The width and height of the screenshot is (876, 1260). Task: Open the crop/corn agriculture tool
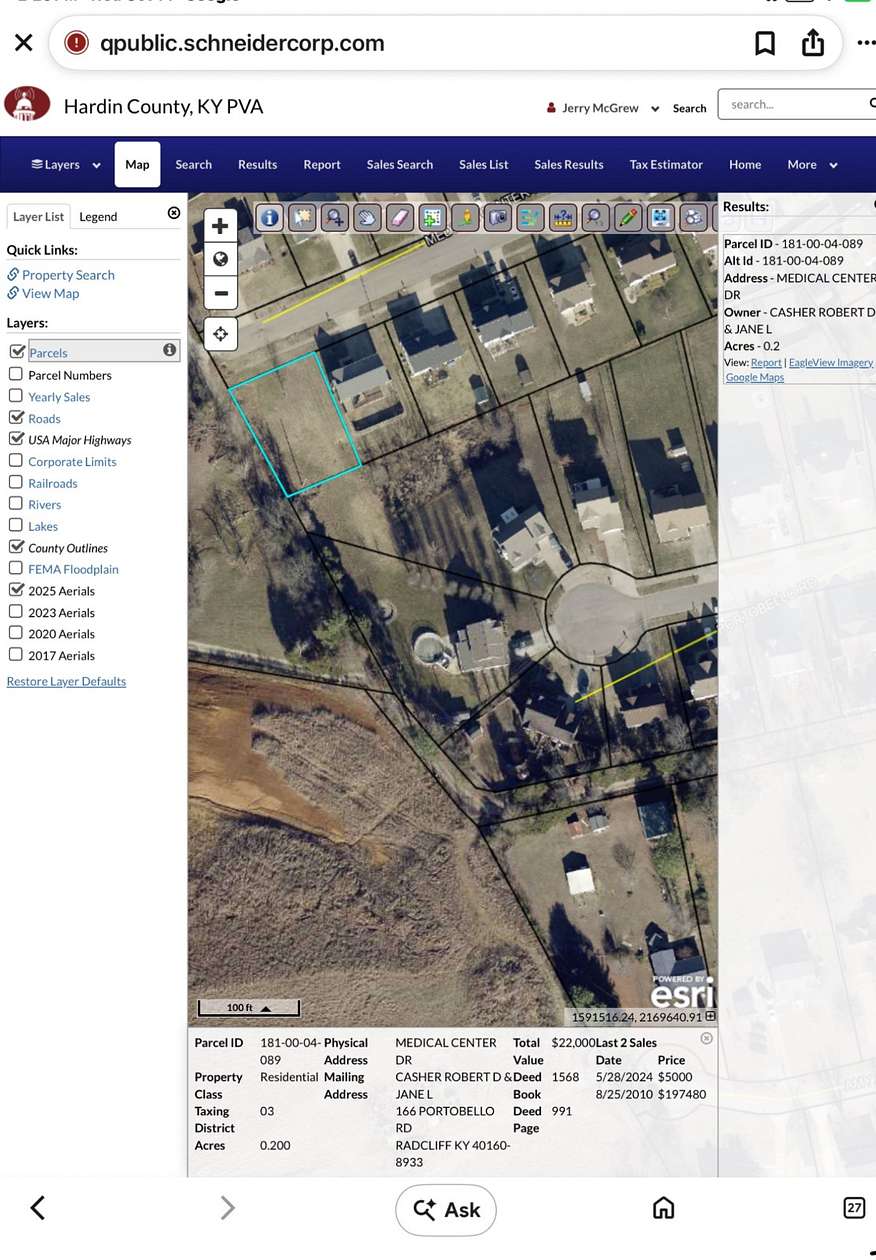point(465,217)
